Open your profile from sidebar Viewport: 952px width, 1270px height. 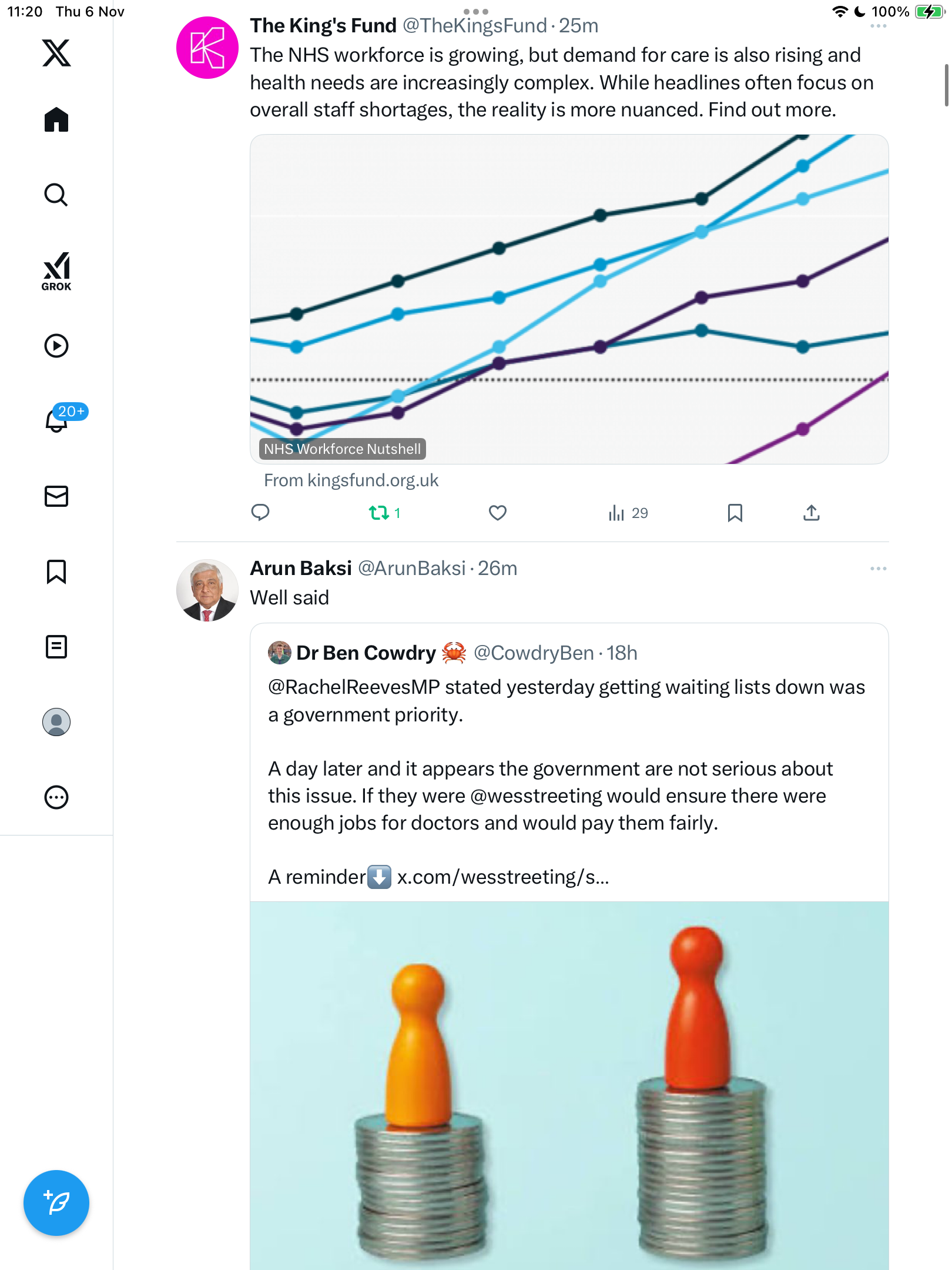tap(56, 722)
